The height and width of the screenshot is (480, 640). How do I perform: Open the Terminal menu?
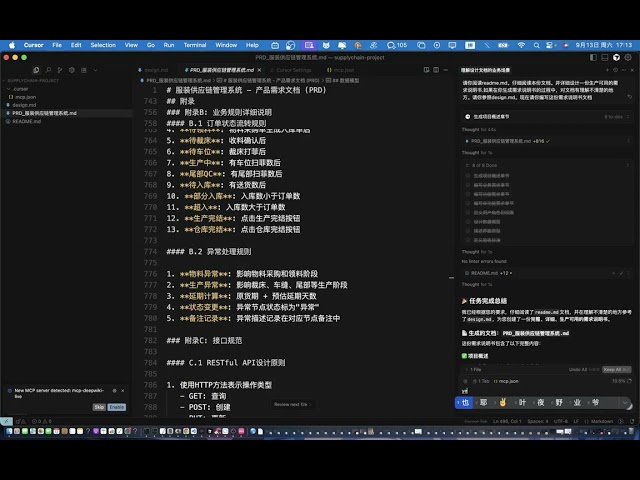click(195, 45)
